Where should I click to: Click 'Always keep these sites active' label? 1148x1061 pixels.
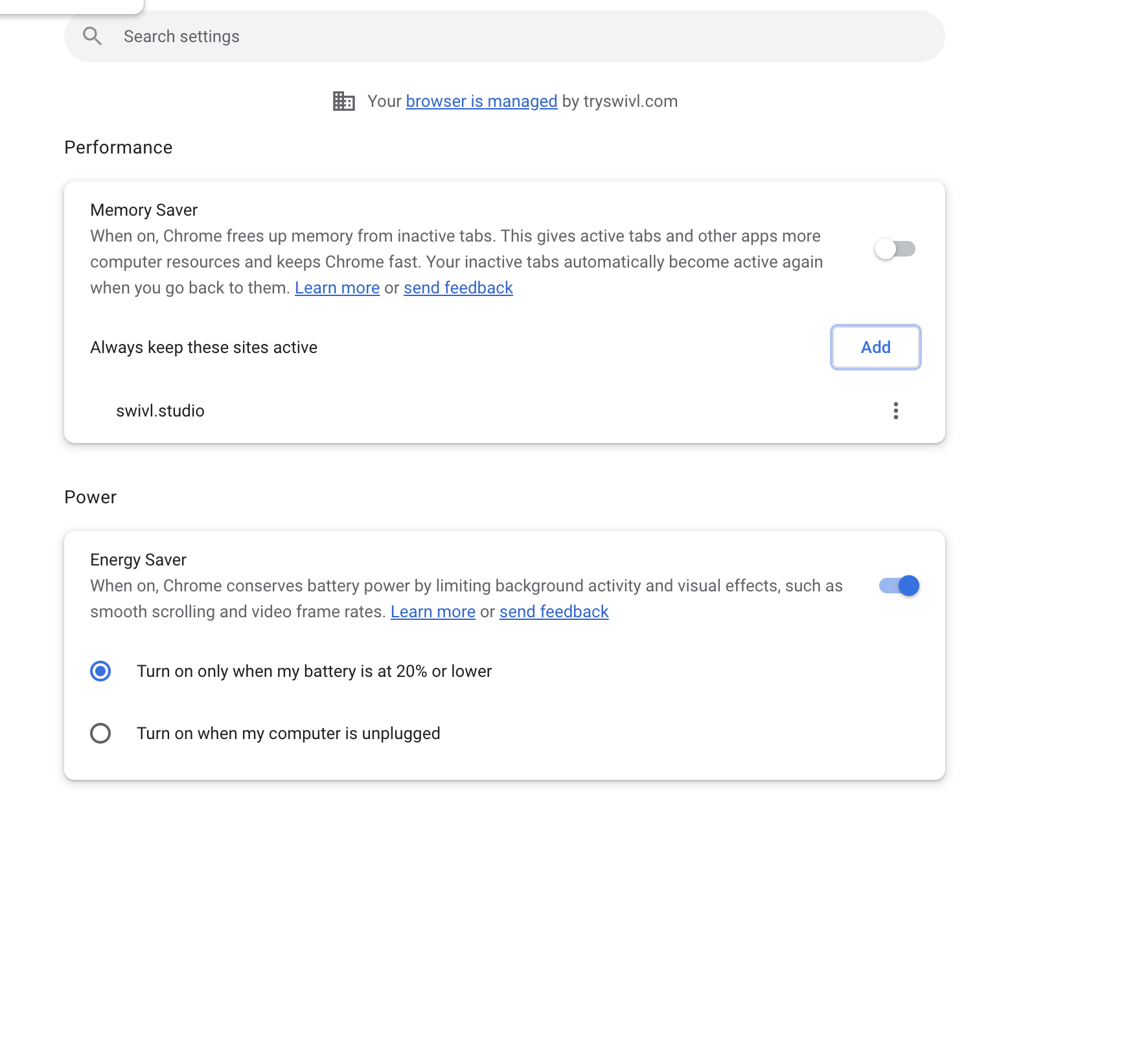pos(203,347)
